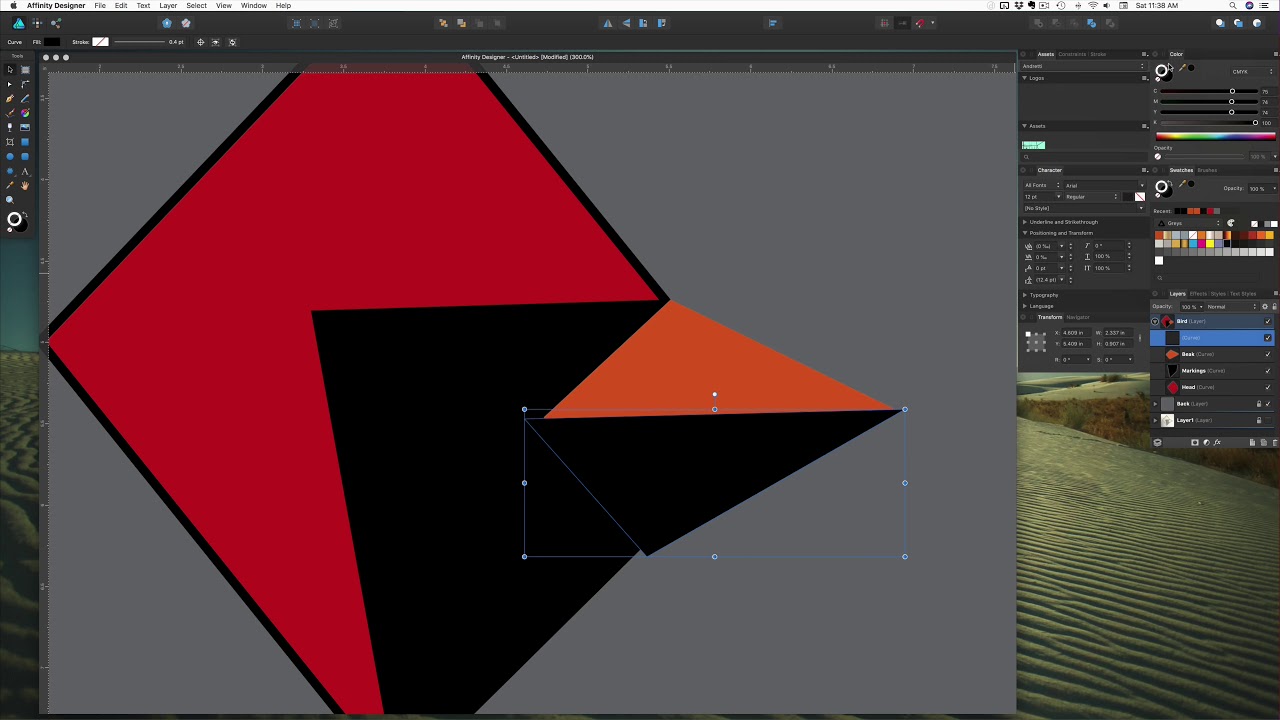Expand the Typography section
This screenshot has height=720, width=1280.
tap(1024, 295)
